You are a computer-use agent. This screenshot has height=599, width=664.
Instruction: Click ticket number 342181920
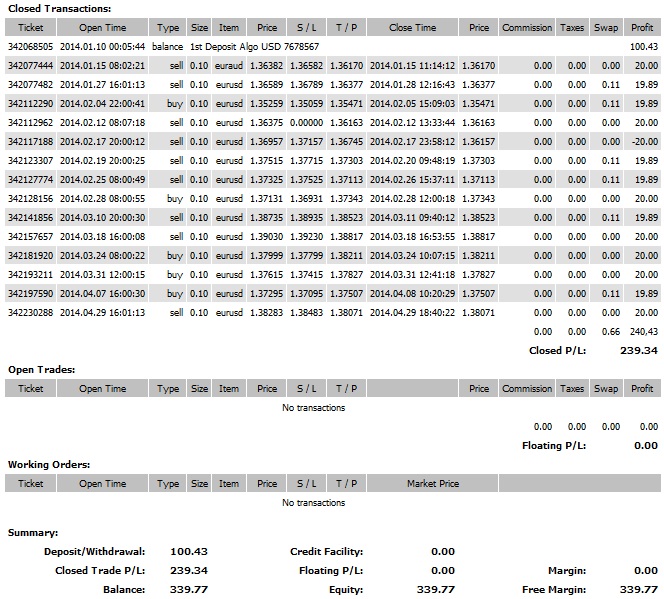(30, 256)
